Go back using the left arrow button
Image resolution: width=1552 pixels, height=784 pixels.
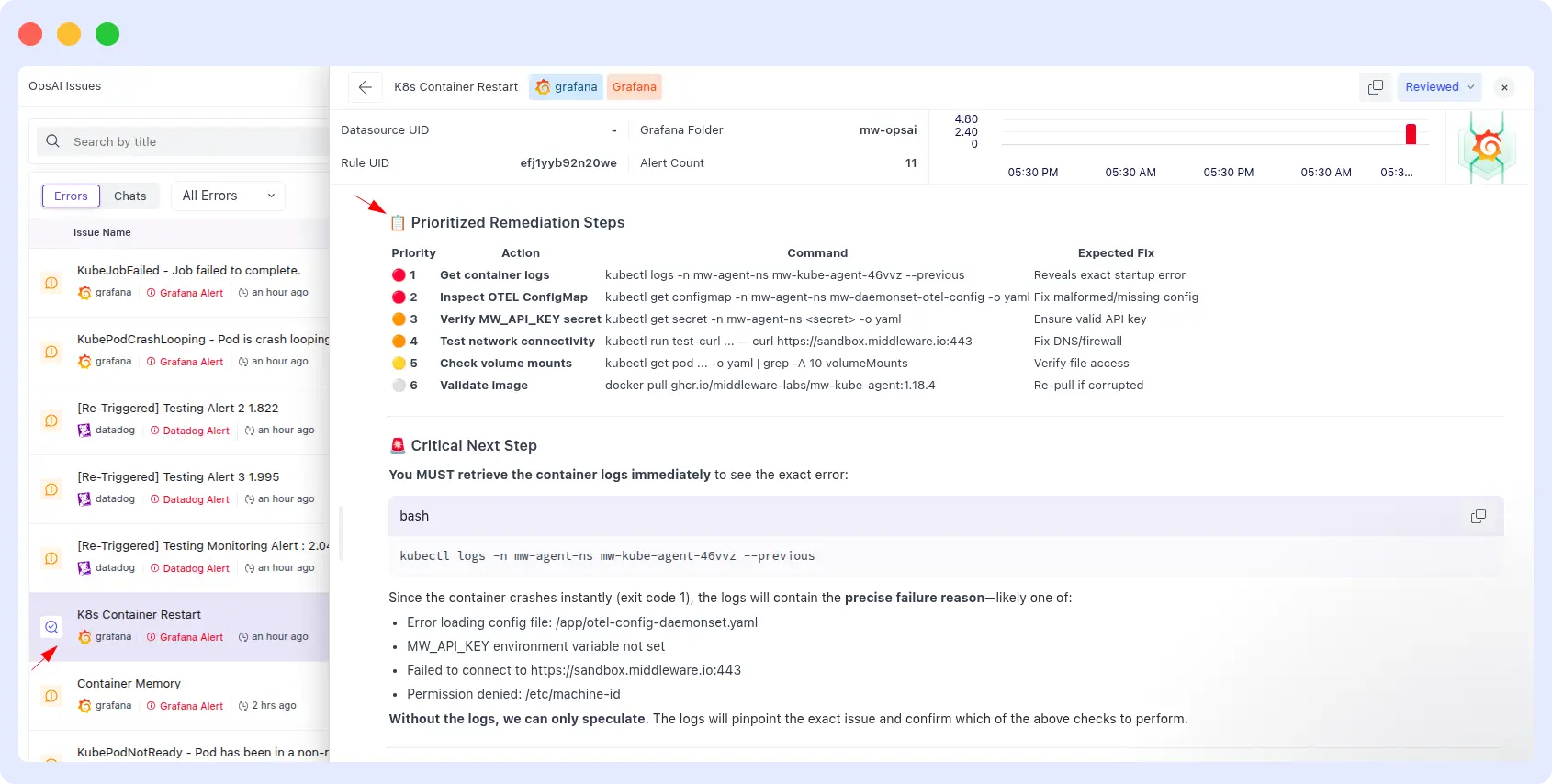tap(365, 87)
